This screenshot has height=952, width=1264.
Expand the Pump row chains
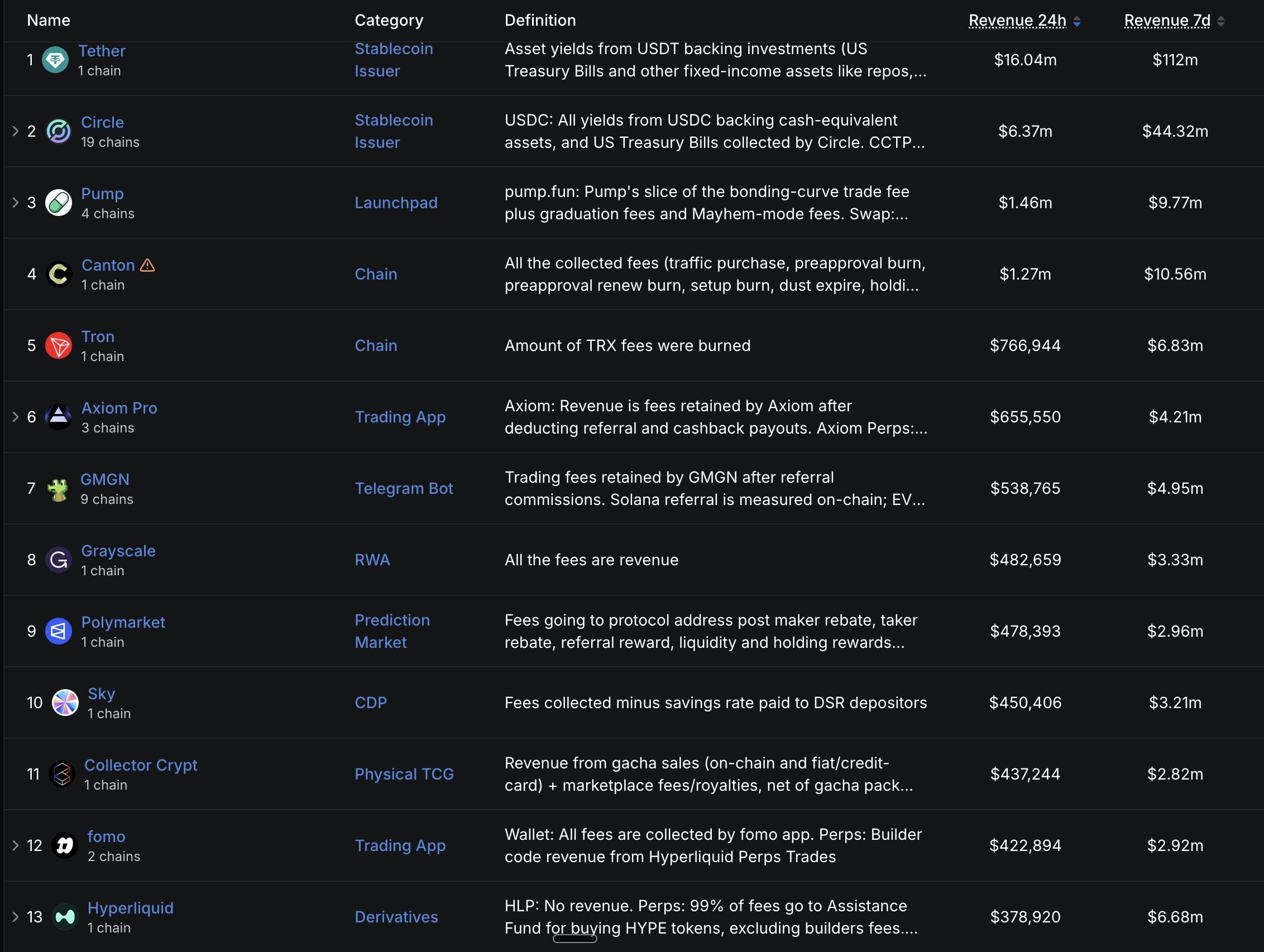pyautogui.click(x=16, y=202)
